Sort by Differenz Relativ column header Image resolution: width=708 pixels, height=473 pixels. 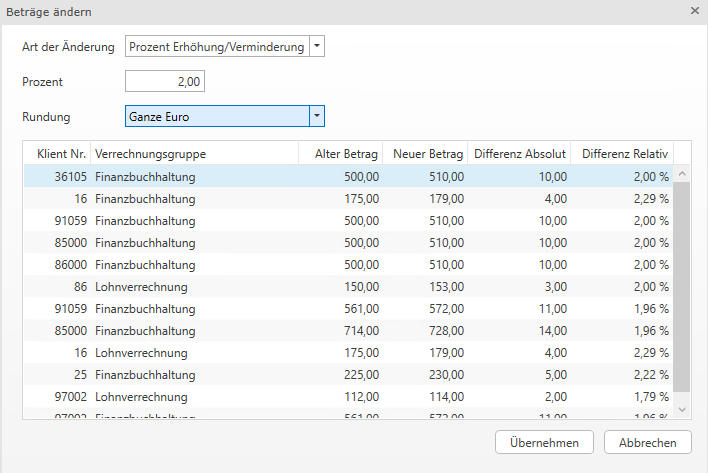point(624,153)
